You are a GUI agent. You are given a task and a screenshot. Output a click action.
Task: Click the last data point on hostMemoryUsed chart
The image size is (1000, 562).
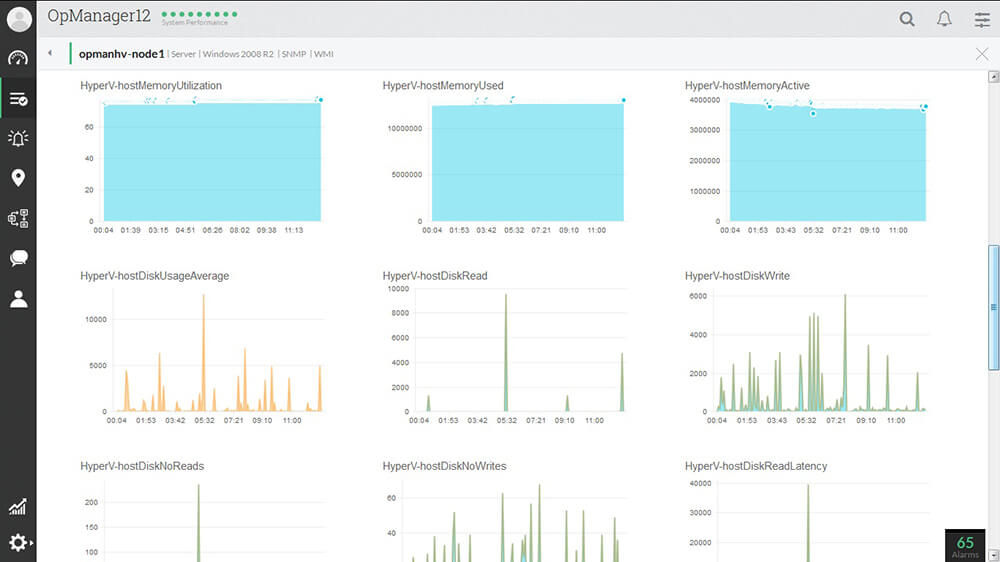pyautogui.click(x=624, y=100)
